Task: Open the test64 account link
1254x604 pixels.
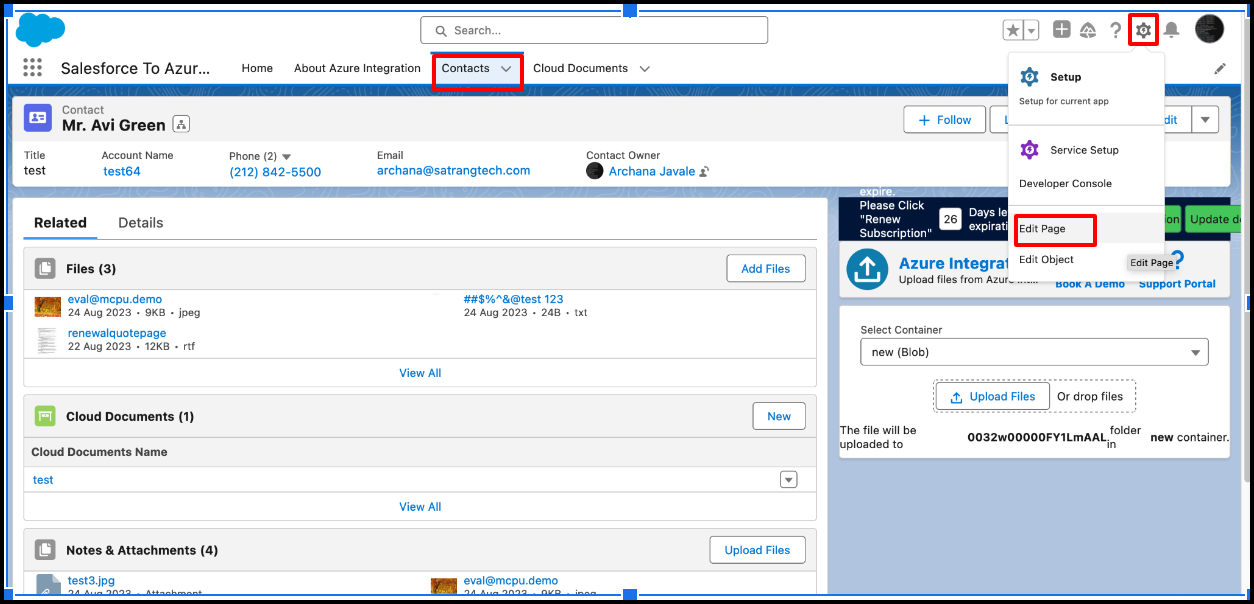Action: [122, 172]
